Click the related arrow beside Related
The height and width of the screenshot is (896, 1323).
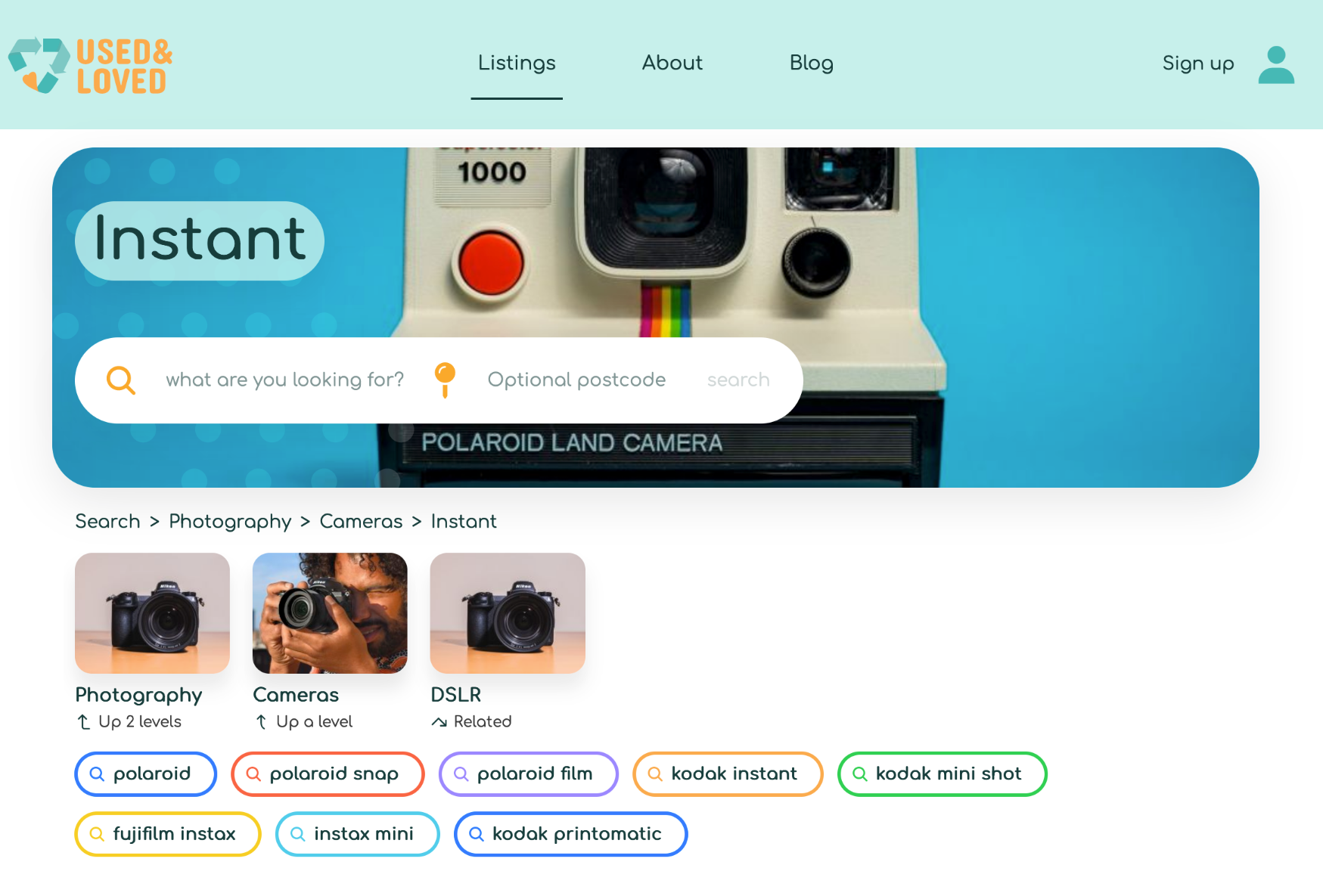click(439, 722)
